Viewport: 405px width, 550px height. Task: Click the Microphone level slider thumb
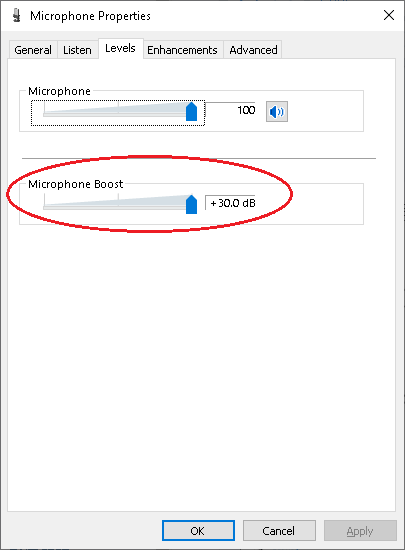tap(191, 112)
